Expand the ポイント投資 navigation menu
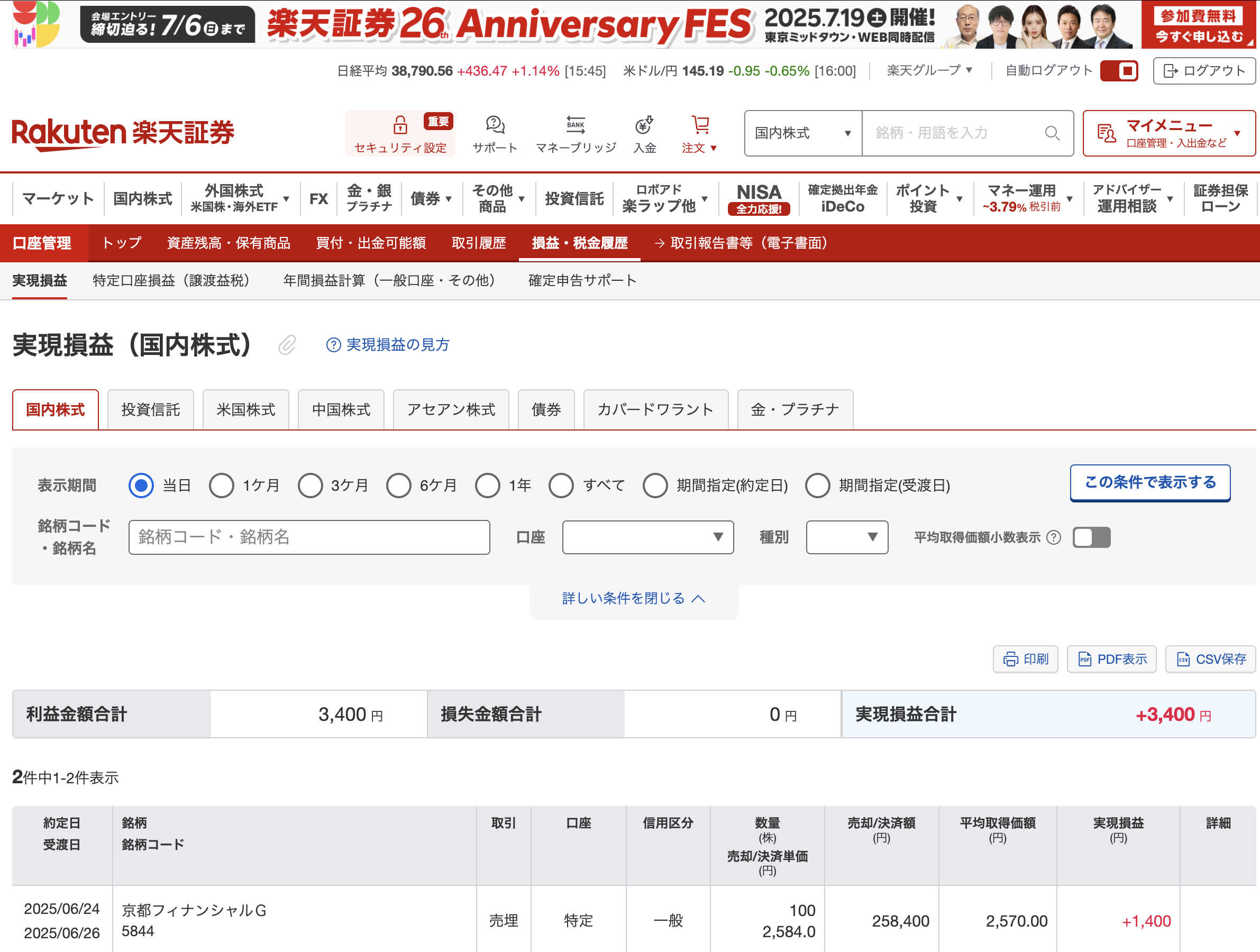The width and height of the screenshot is (1260, 952). (x=929, y=199)
